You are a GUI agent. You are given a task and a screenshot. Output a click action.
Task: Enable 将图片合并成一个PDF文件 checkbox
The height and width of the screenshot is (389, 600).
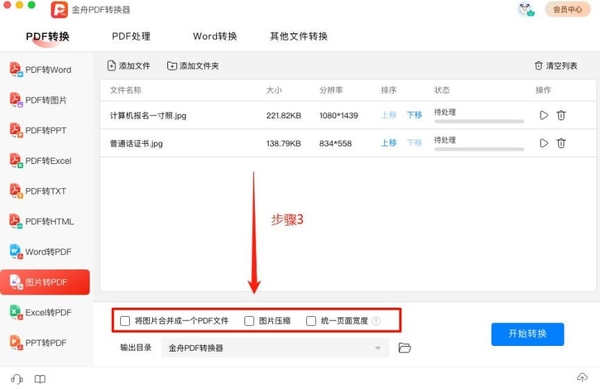[x=125, y=321]
